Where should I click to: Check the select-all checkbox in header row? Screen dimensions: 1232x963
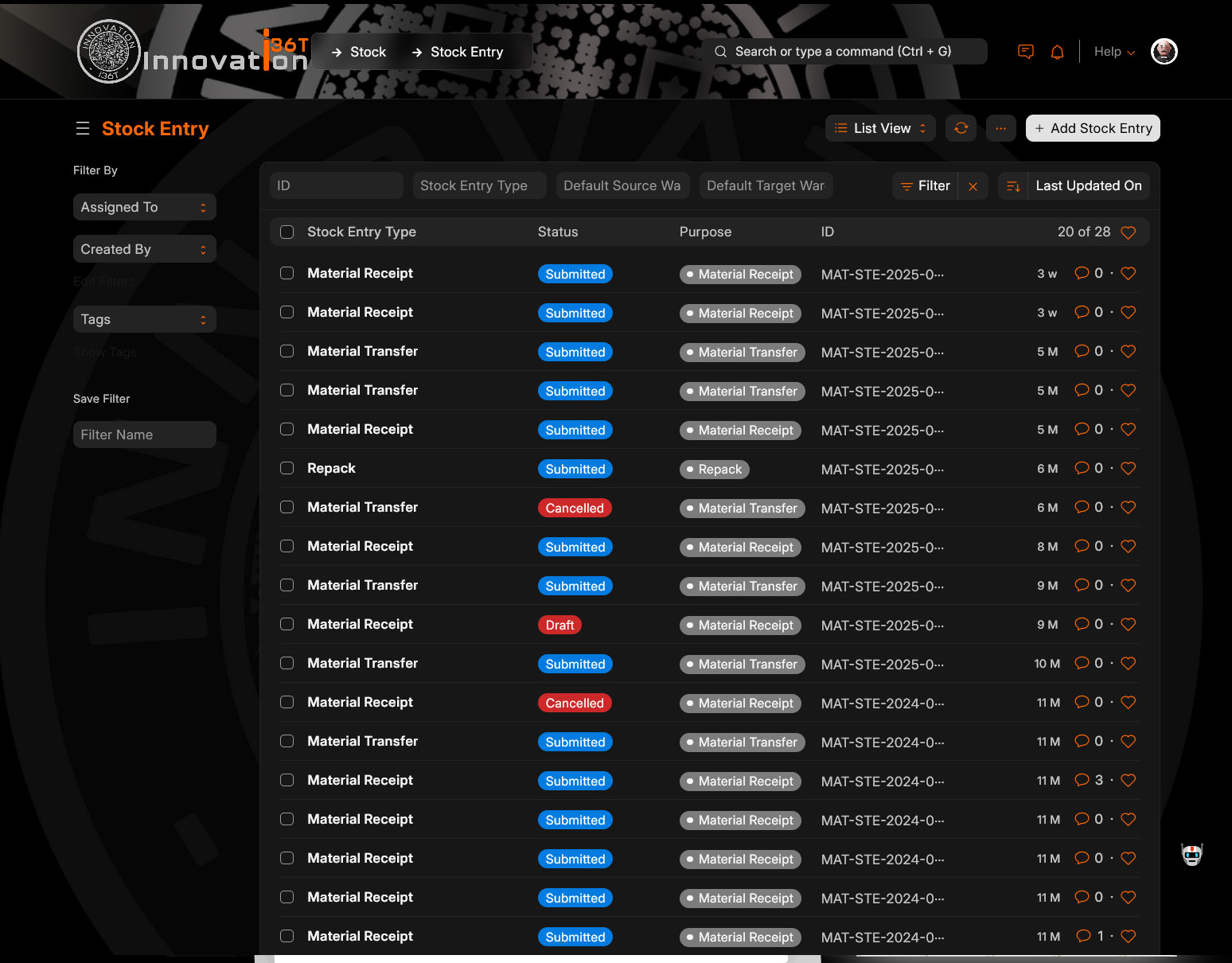tap(287, 232)
